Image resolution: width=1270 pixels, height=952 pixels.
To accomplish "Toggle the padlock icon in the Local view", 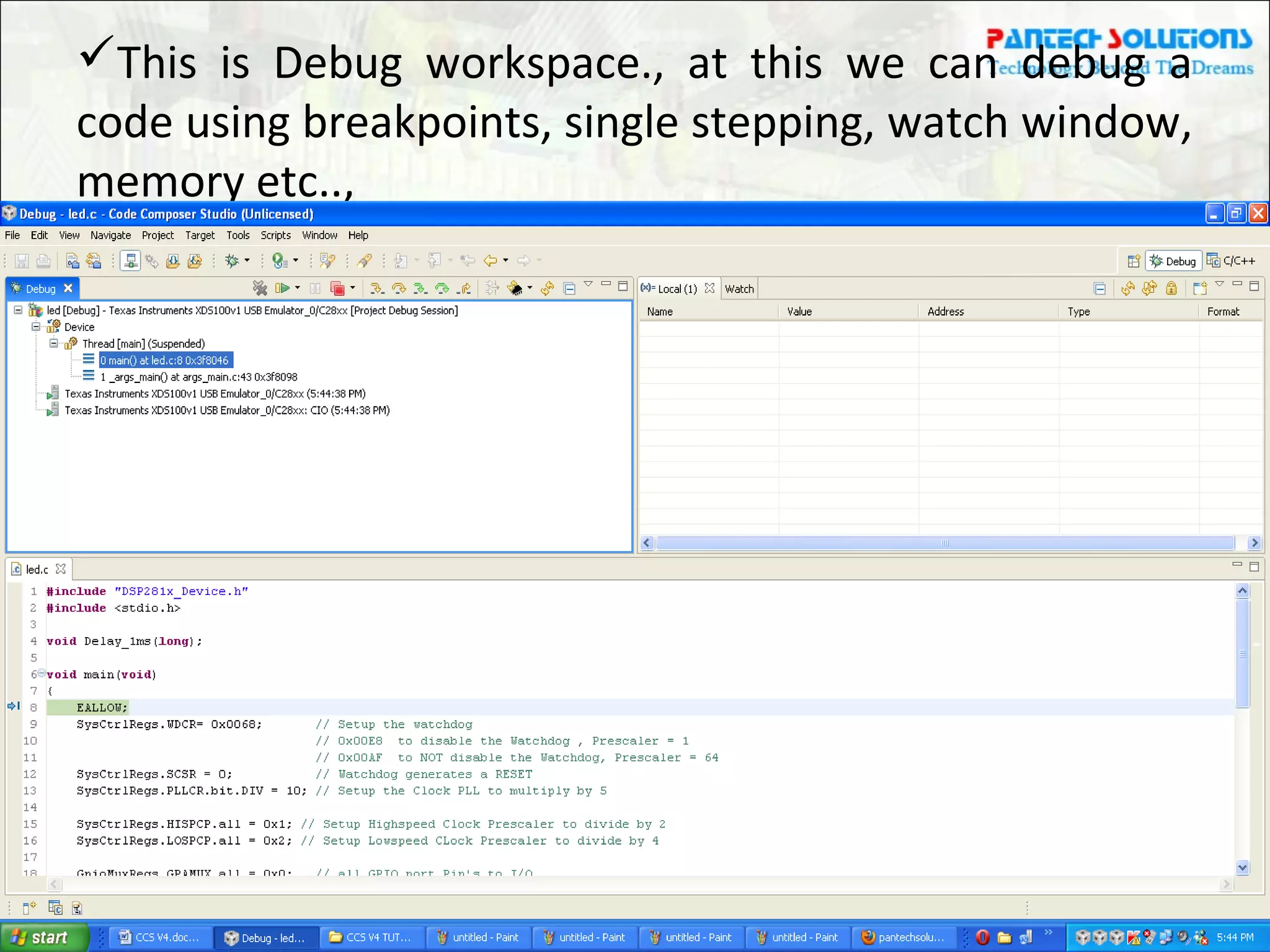I will 1171,288.
